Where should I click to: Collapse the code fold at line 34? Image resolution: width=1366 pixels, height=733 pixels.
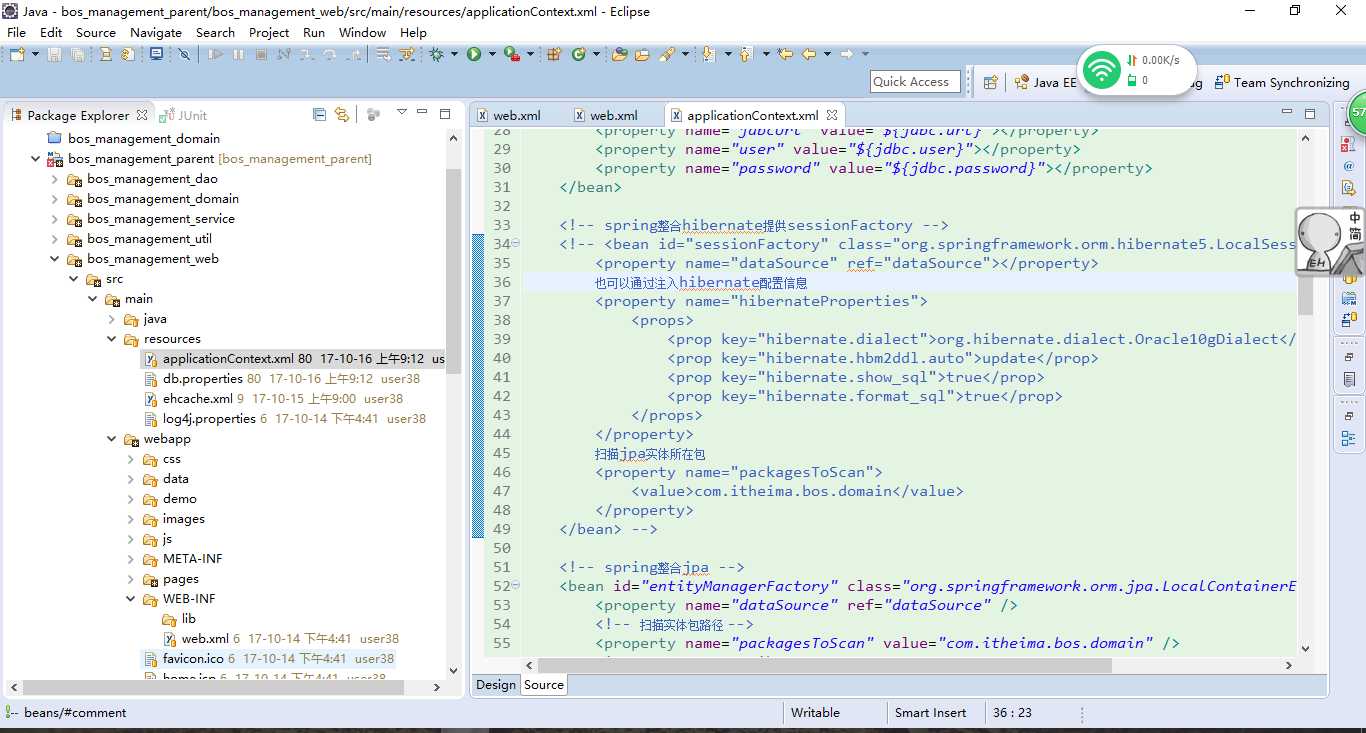[x=516, y=244]
